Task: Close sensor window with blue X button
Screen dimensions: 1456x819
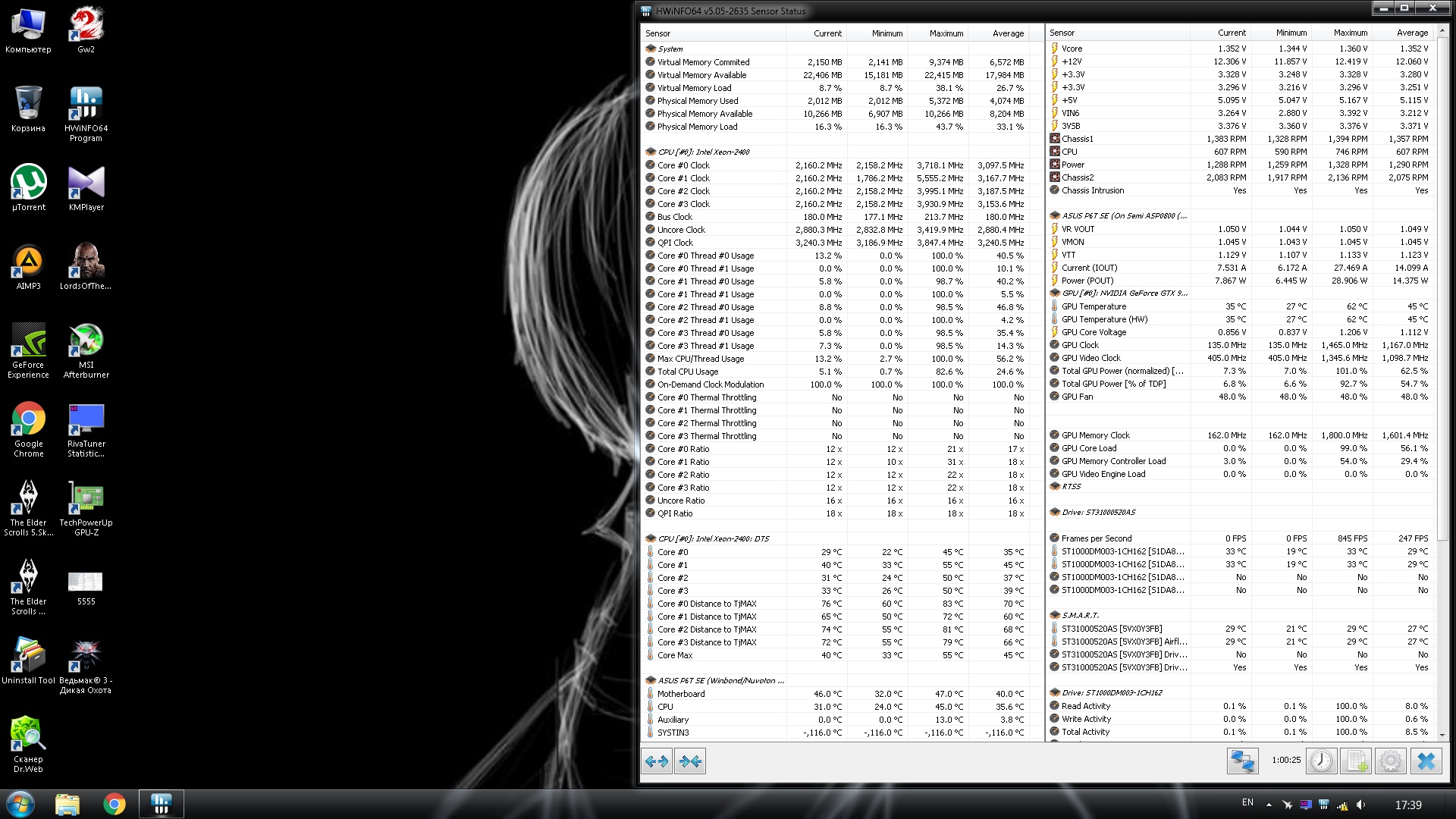Action: [x=1426, y=761]
